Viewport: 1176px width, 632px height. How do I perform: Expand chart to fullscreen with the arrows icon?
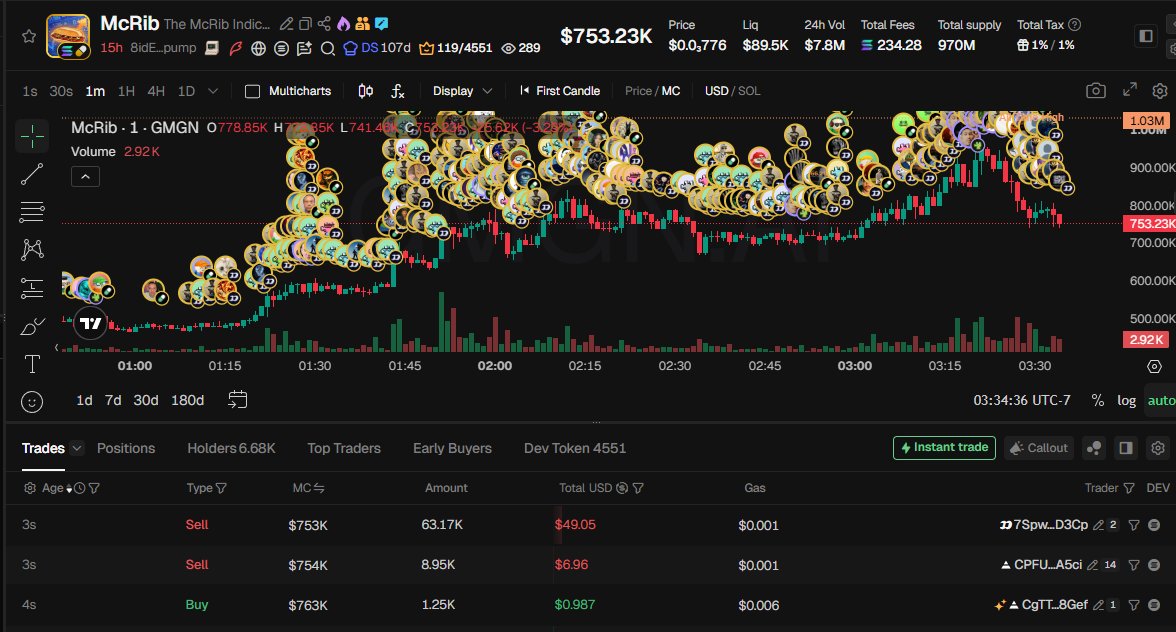(1130, 90)
